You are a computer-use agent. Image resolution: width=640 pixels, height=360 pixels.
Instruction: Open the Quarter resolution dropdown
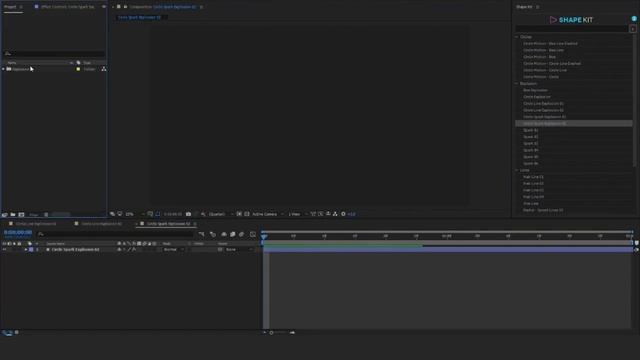click(220, 214)
